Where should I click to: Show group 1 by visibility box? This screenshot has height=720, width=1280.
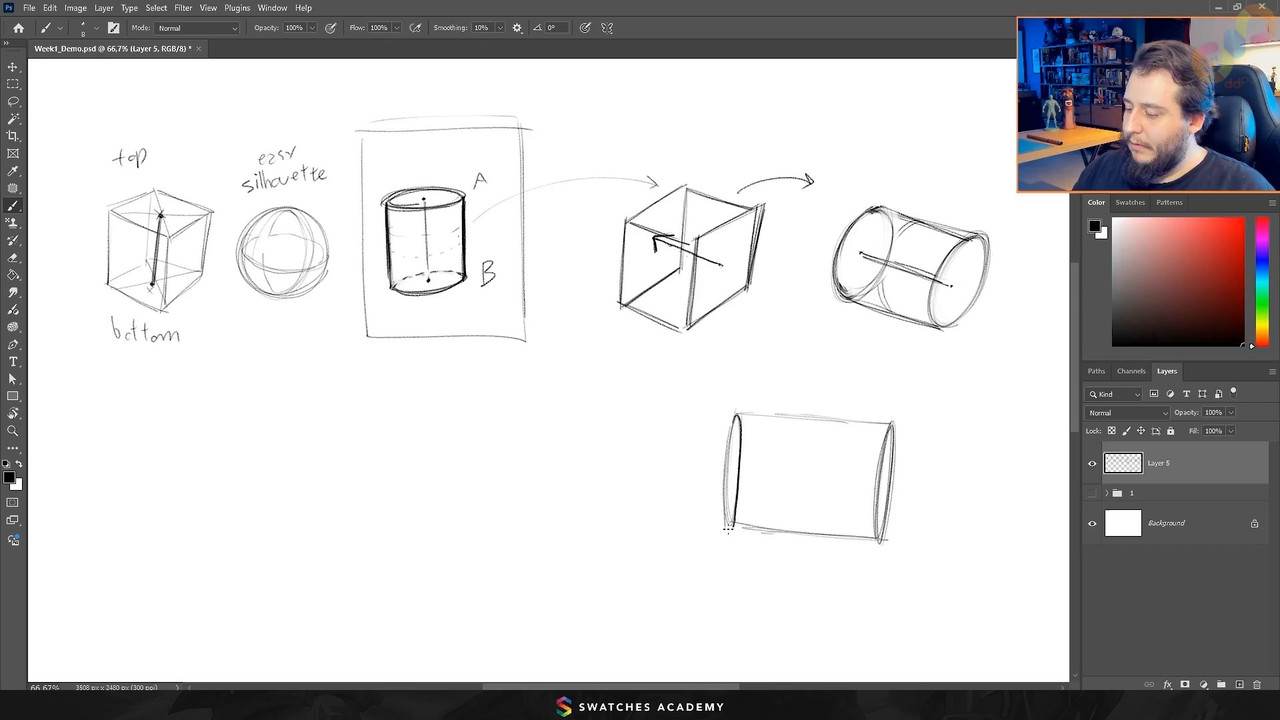point(1092,493)
